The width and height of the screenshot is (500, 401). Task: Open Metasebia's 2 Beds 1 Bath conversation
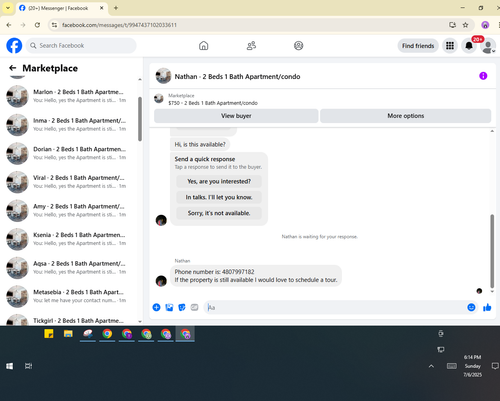coord(69,296)
